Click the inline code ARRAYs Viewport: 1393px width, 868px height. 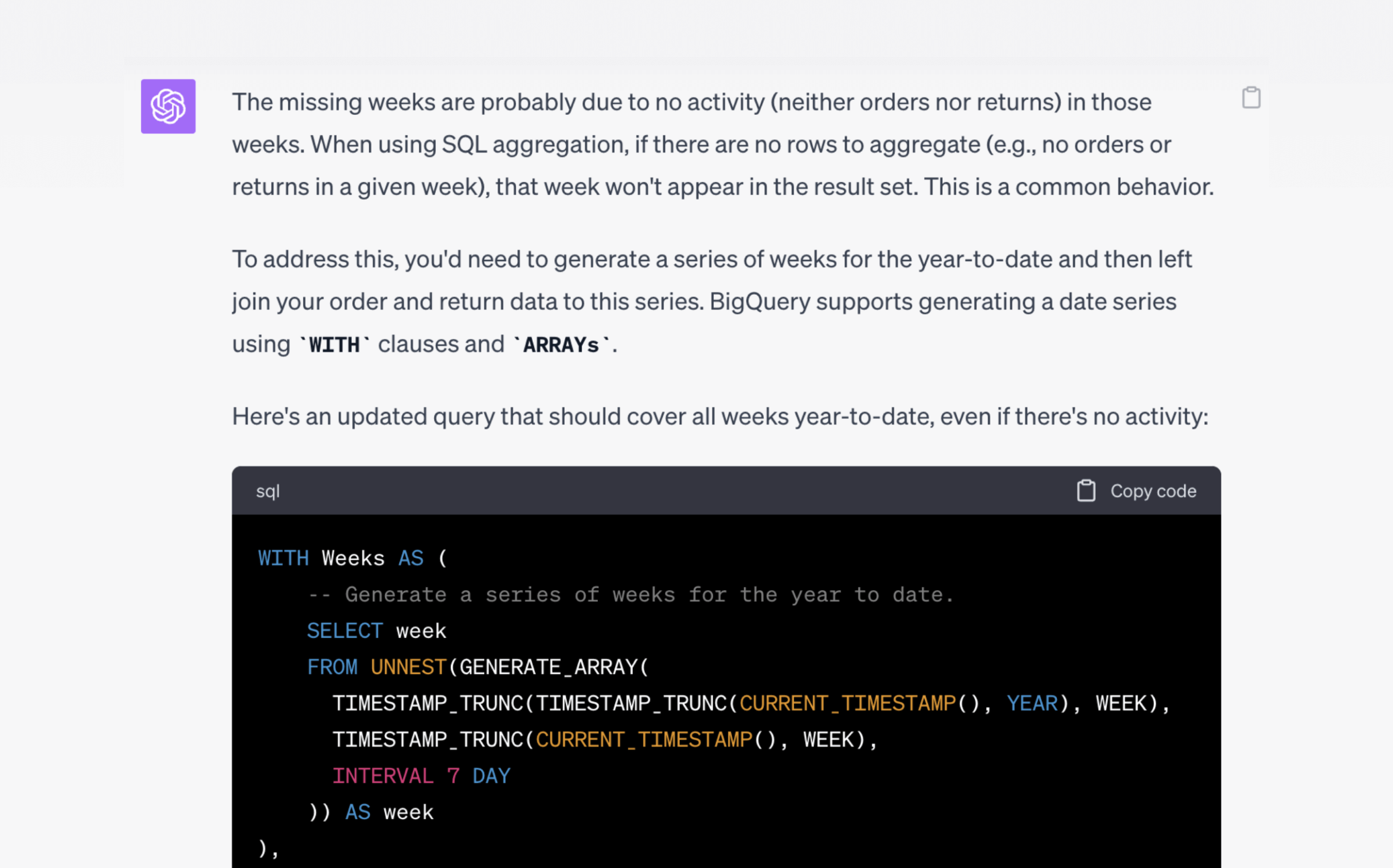(561, 345)
